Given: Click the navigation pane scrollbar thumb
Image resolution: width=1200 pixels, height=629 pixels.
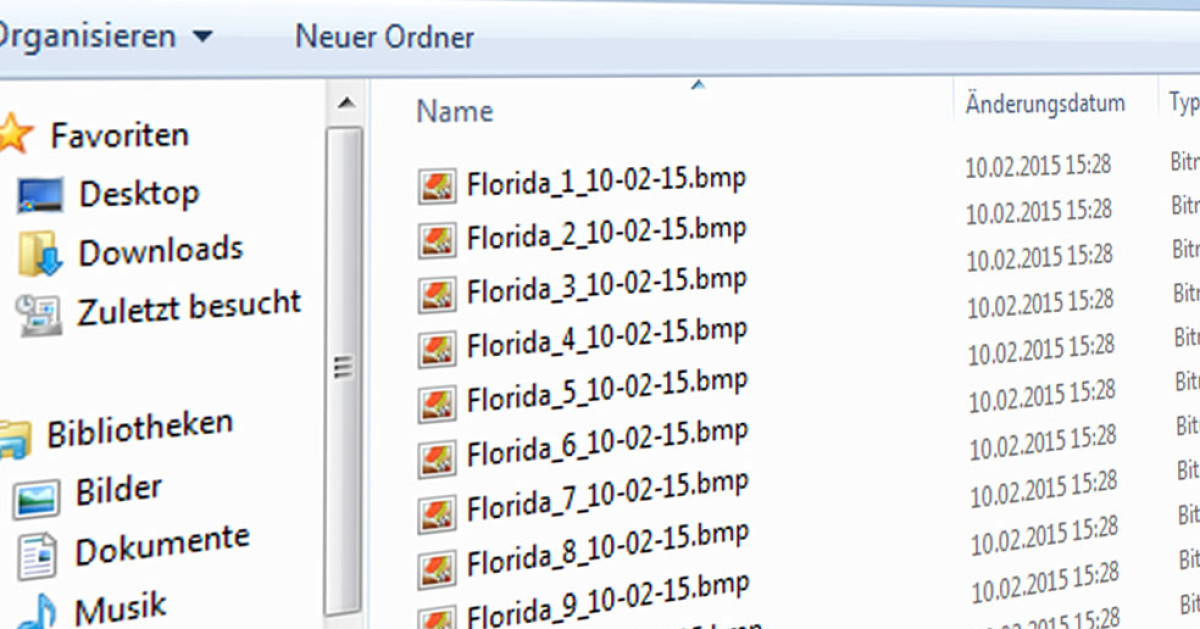Looking at the screenshot, I should (344, 366).
